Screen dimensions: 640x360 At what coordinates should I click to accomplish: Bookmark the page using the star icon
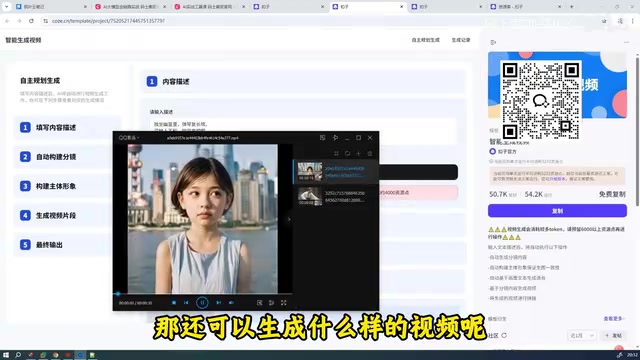click(604, 21)
